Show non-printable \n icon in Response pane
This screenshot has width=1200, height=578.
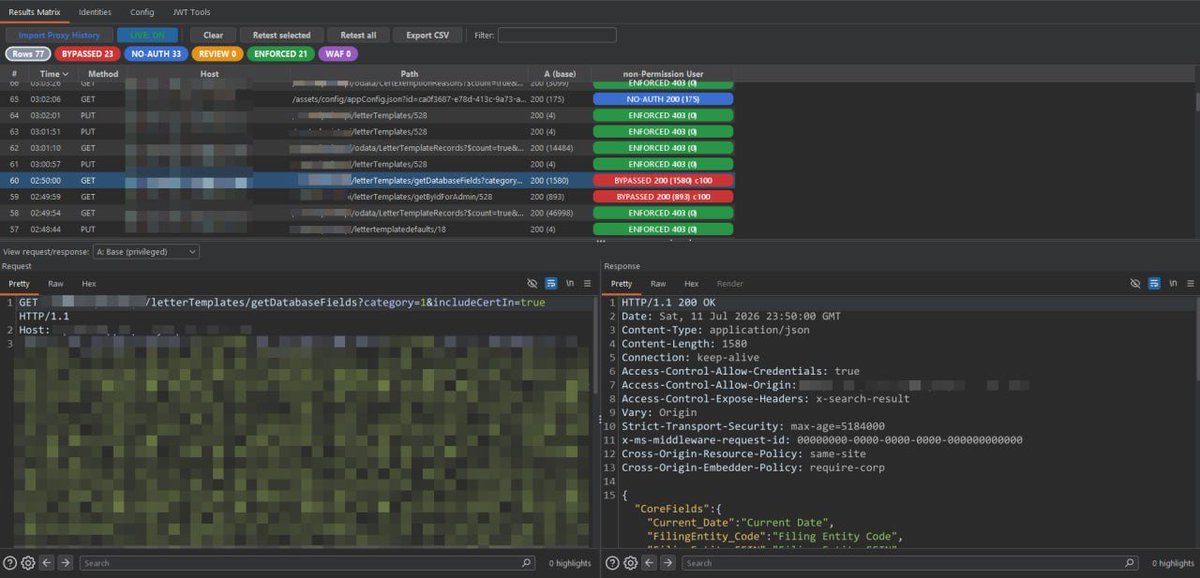[x=1173, y=284]
